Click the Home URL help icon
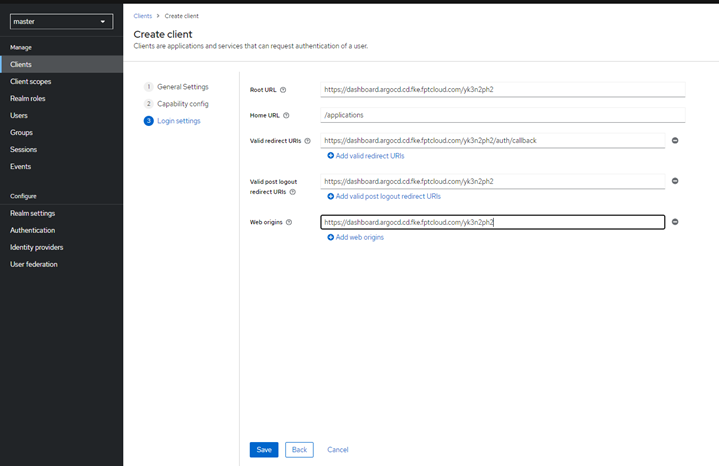The height and width of the screenshot is (466, 719). coord(286,115)
